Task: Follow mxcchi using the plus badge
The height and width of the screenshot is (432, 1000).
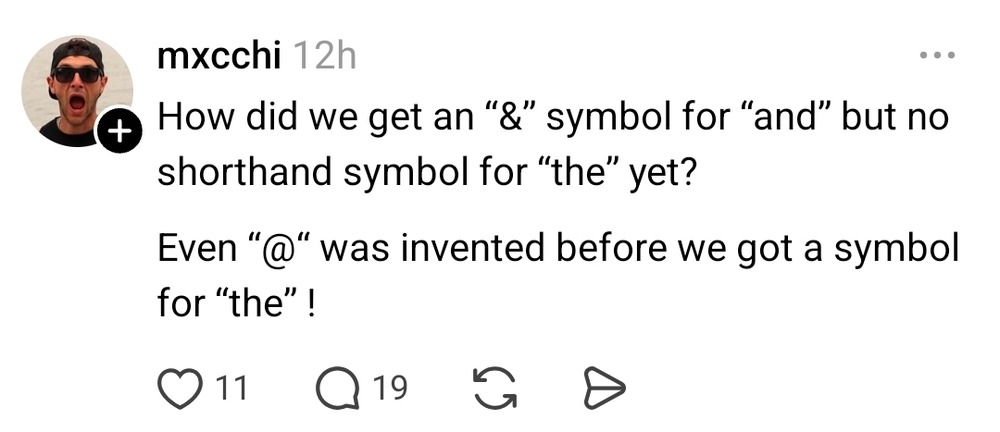Action: (116, 130)
